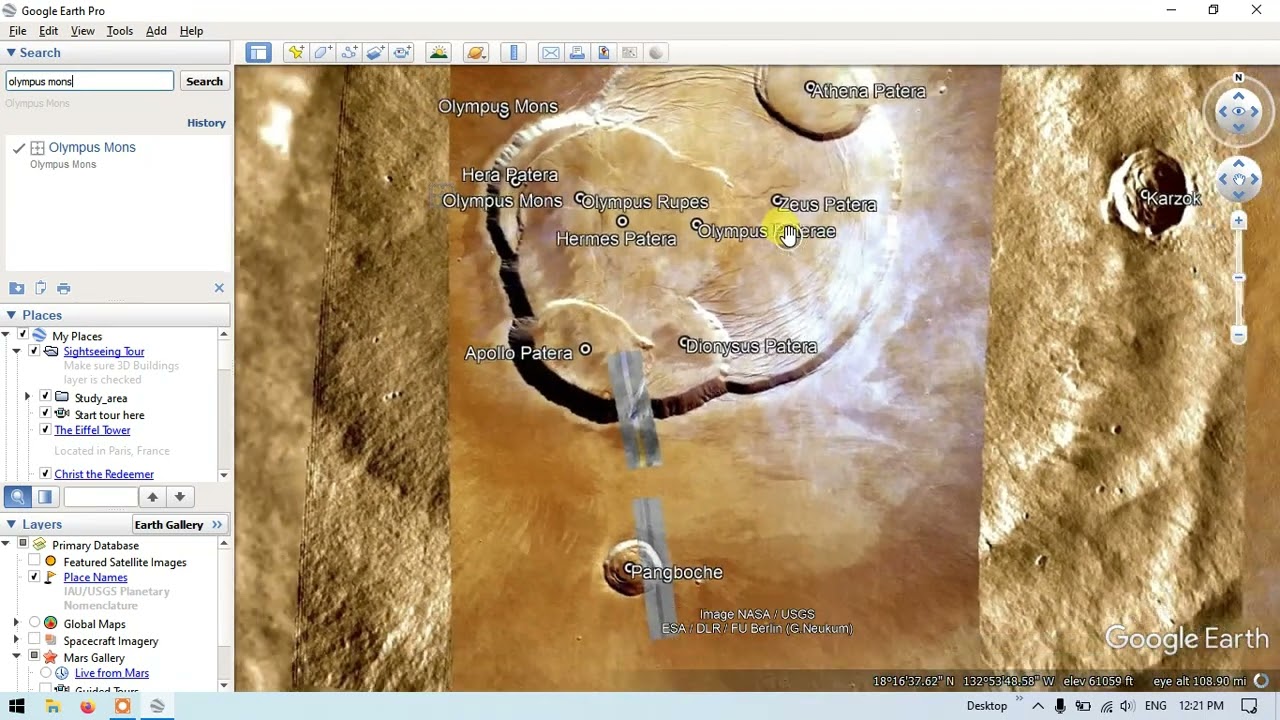Enable Featured Satellite Images layer checkbox
The height and width of the screenshot is (720, 1280).
pos(34,562)
